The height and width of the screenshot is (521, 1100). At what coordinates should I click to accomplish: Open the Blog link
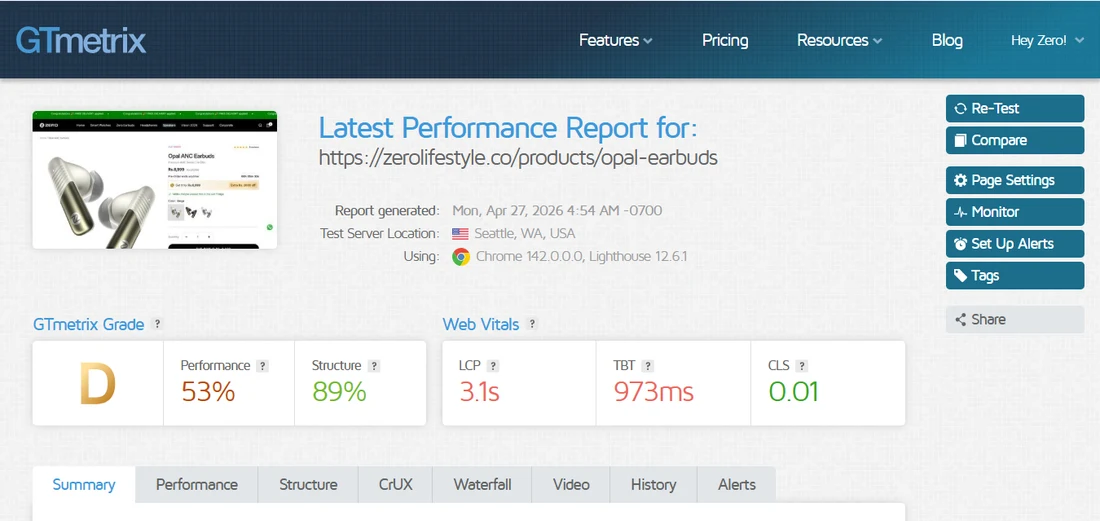pos(947,41)
